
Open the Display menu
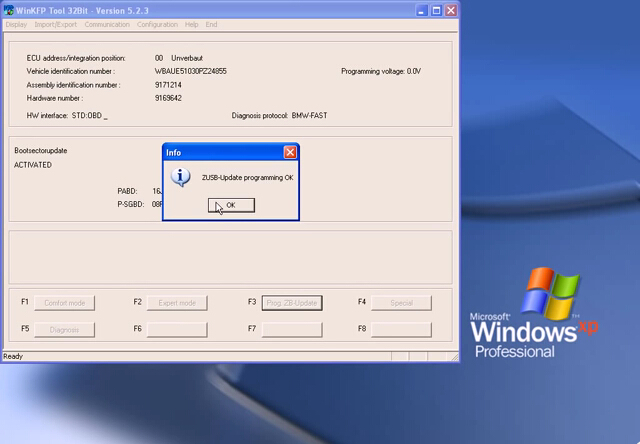click(x=16, y=24)
